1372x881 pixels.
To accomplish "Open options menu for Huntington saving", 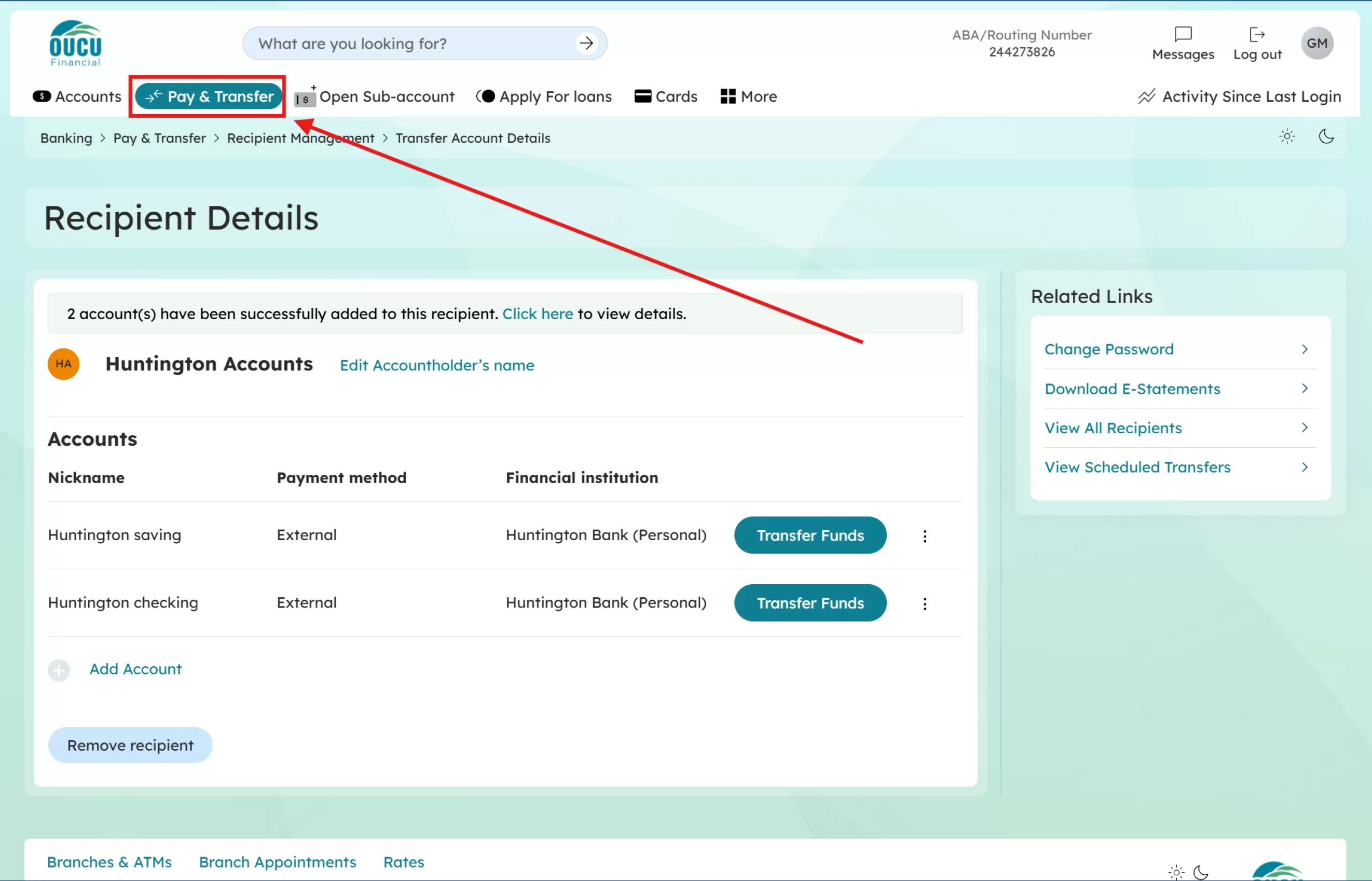I will pyautogui.click(x=925, y=535).
